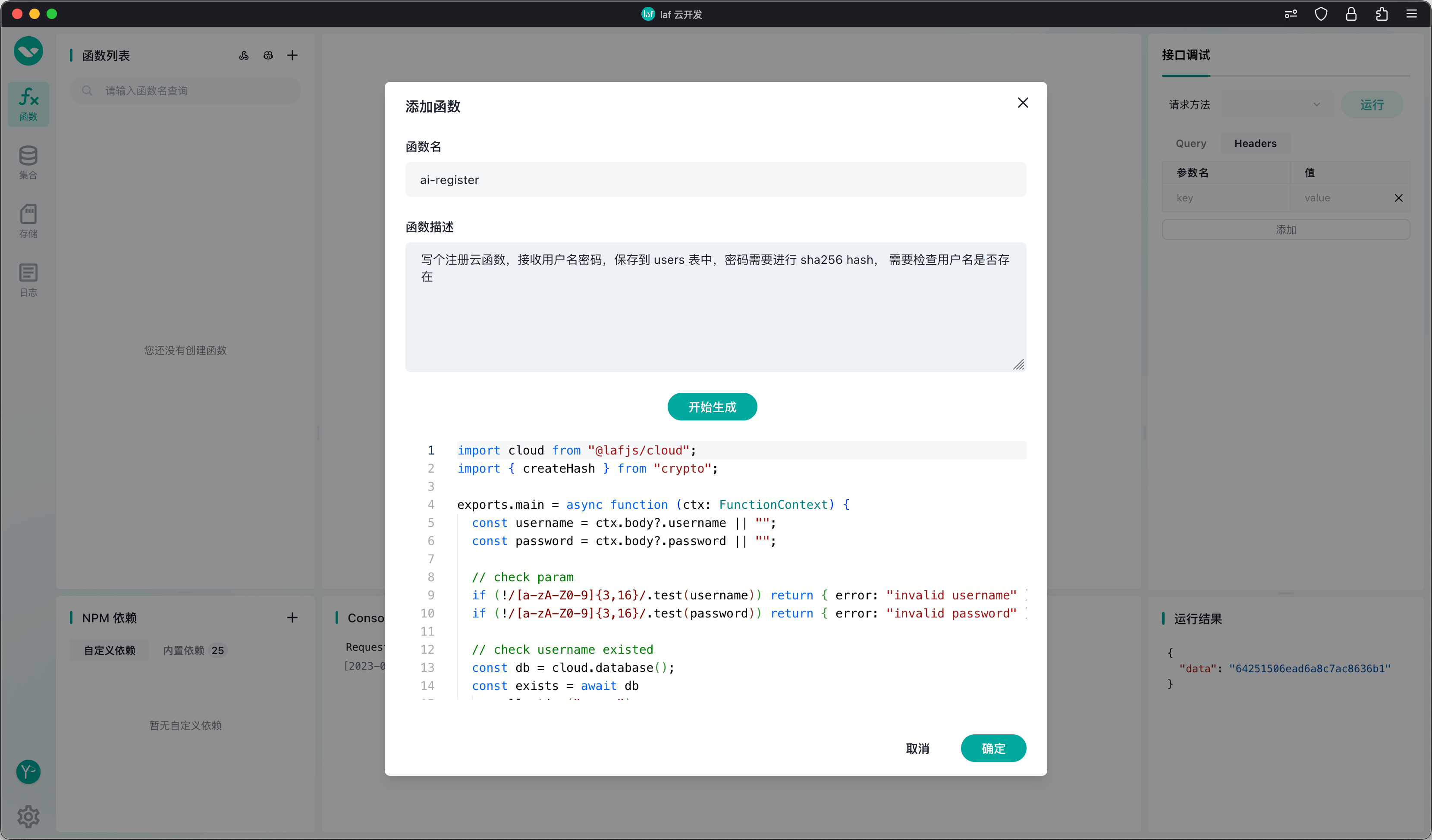Switch to the Query tab
Image resolution: width=1432 pixels, height=840 pixels.
click(1190, 143)
